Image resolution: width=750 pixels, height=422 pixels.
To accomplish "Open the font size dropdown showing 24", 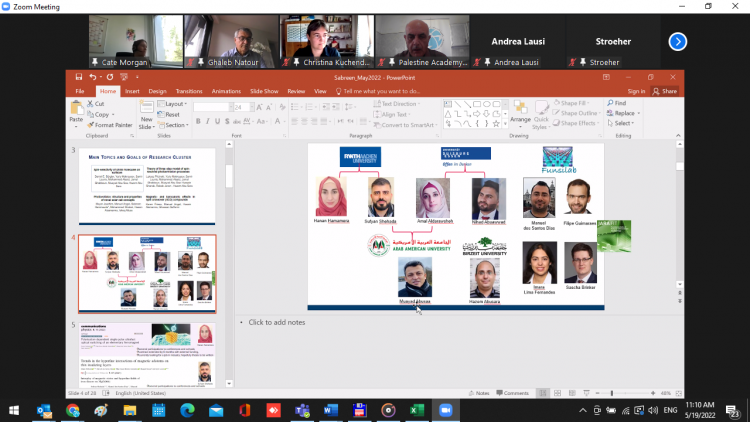I will [x=252, y=107].
